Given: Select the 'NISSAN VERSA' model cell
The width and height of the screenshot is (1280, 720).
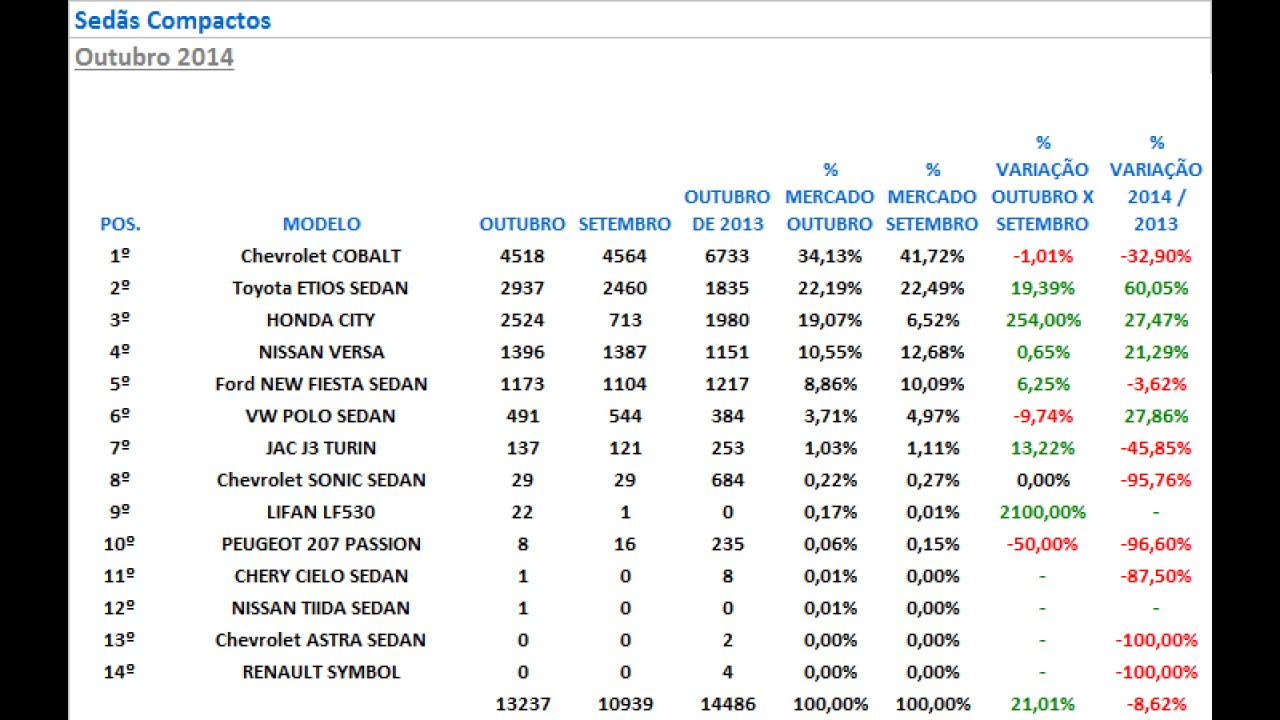Looking at the screenshot, I should point(321,352).
